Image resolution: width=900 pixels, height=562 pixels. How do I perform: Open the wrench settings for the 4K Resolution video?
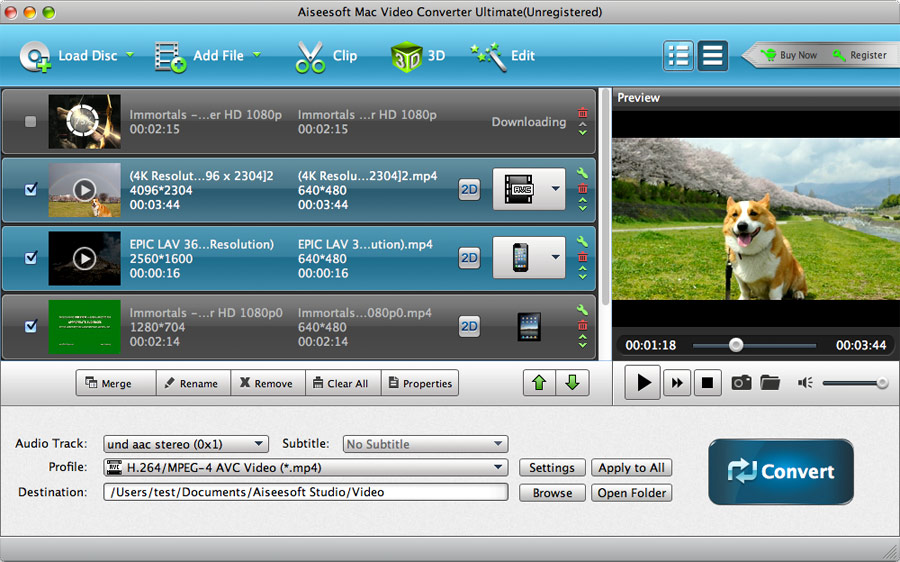coord(582,173)
